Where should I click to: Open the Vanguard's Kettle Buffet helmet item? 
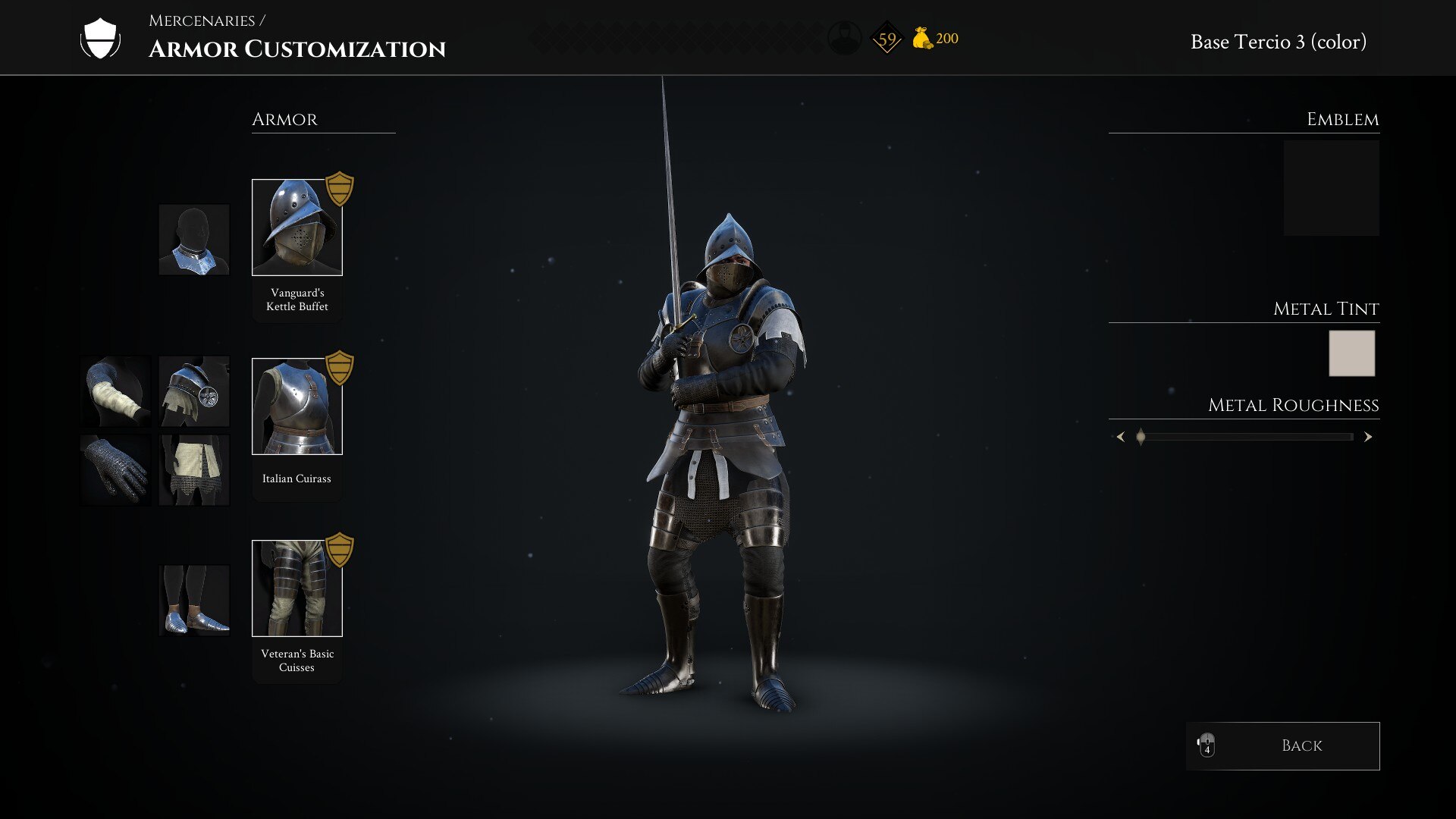pyautogui.click(x=297, y=227)
